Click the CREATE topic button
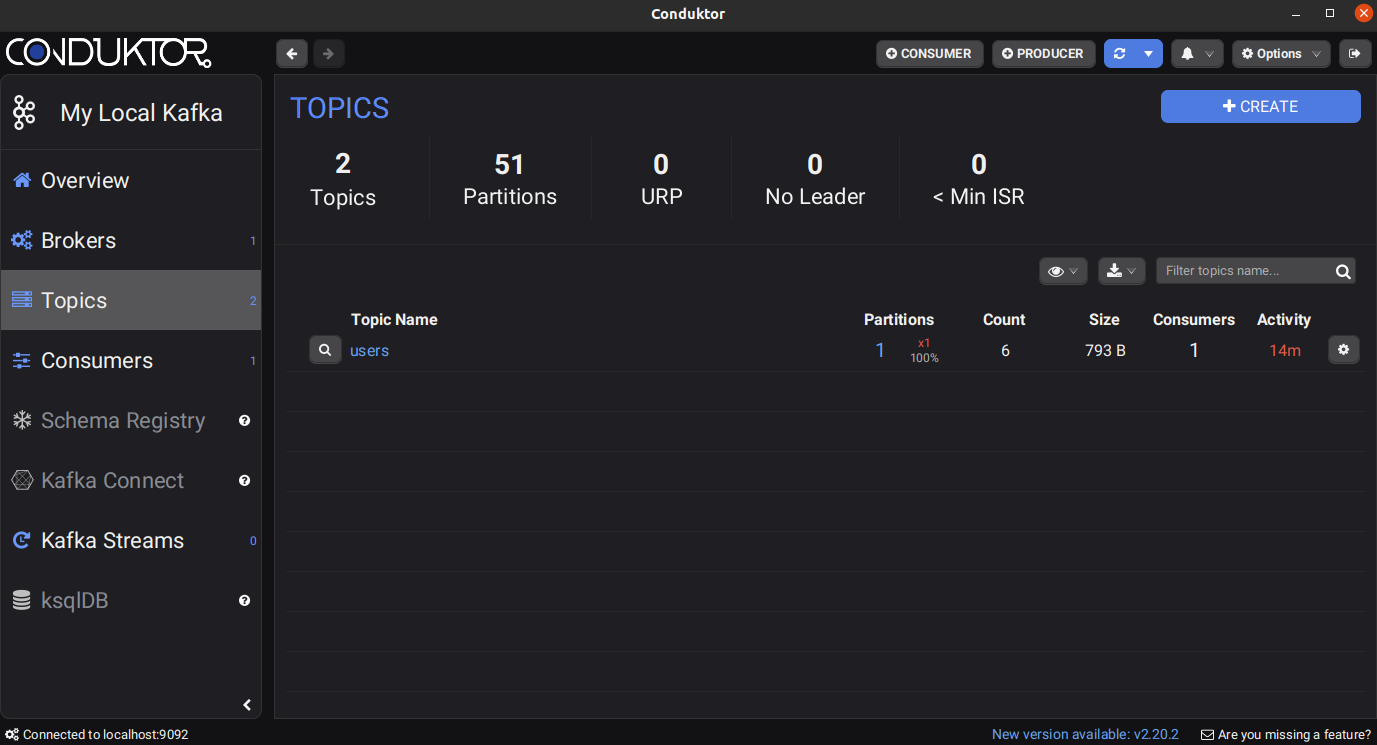This screenshot has width=1377, height=745. pyautogui.click(x=1260, y=107)
